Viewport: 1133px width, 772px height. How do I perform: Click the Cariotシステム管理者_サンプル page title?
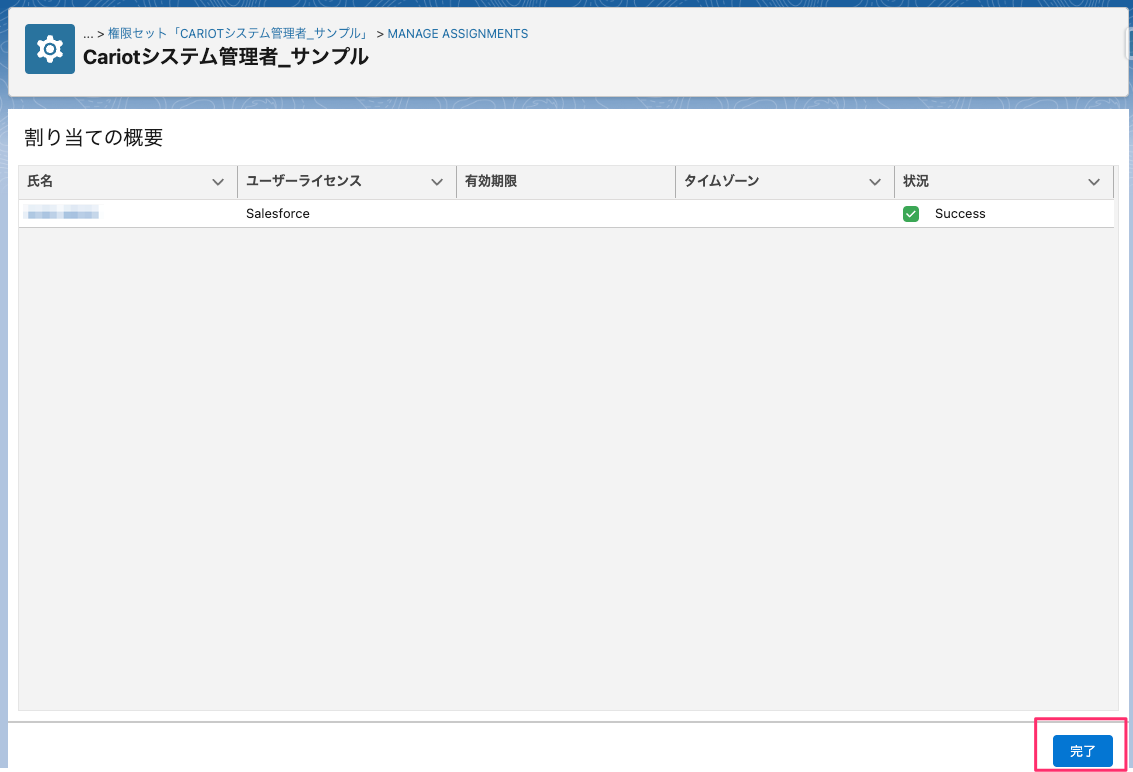point(225,57)
